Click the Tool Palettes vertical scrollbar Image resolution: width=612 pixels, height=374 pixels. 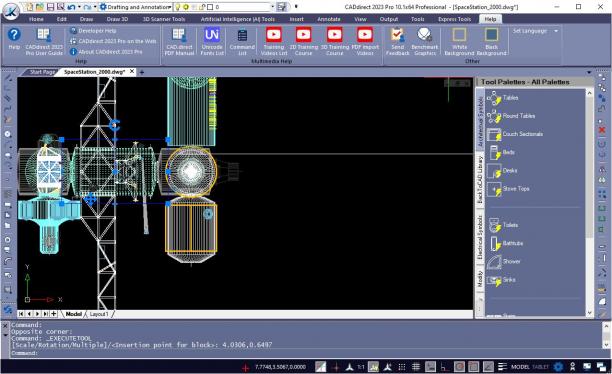point(589,202)
